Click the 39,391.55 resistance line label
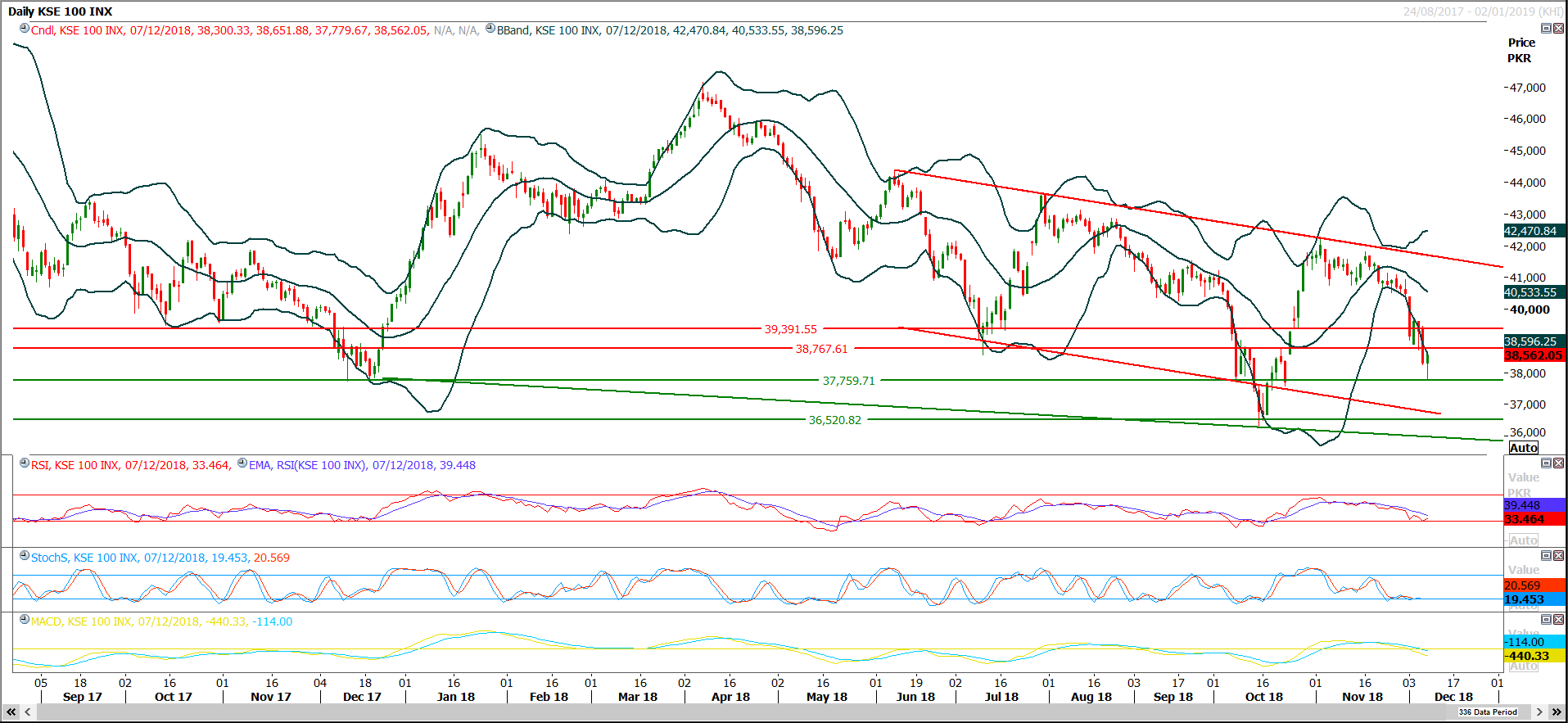 tap(790, 329)
